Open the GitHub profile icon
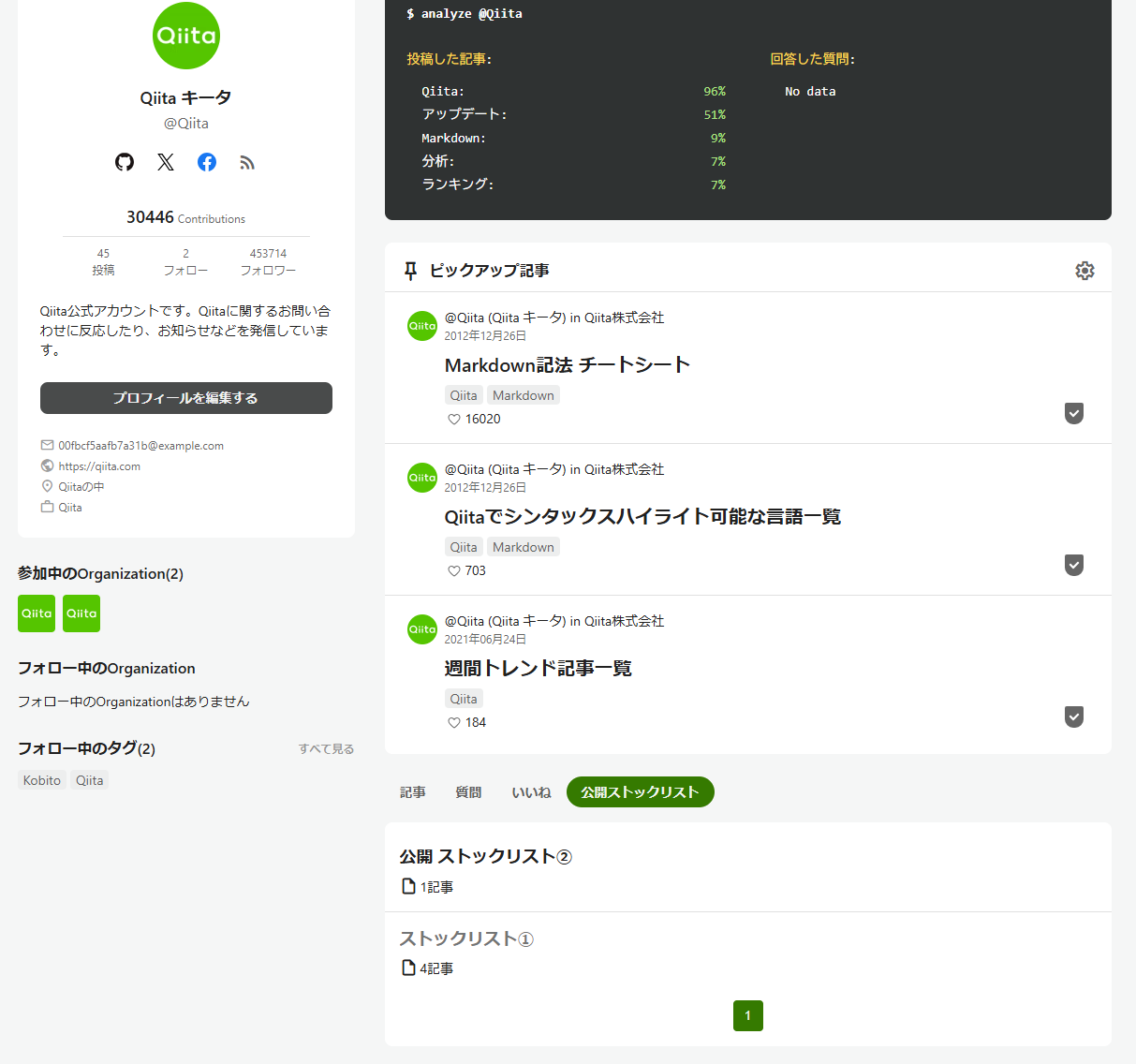 pyautogui.click(x=125, y=162)
